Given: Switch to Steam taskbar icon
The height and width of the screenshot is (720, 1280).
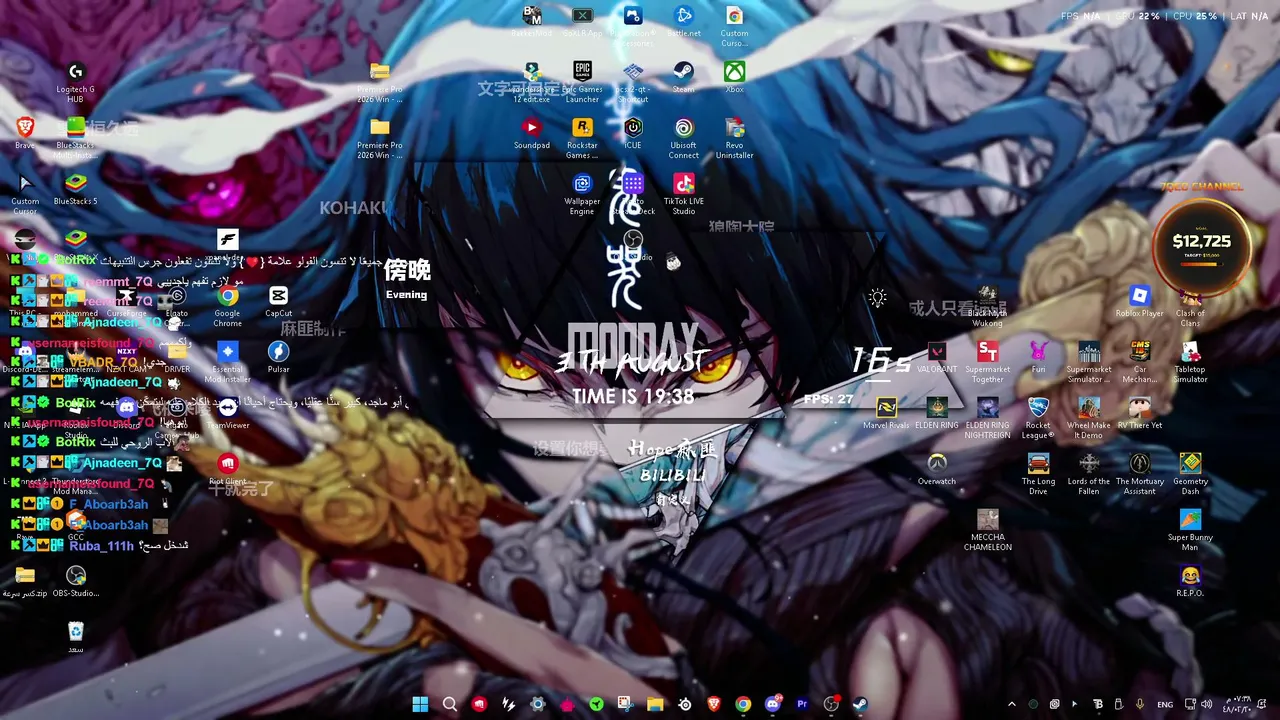Looking at the screenshot, I should 860,704.
